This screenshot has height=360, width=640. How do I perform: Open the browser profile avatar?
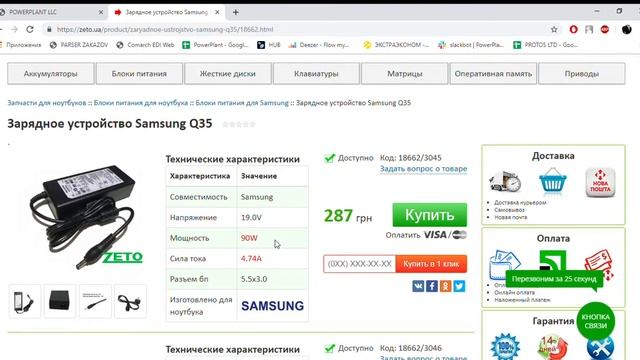[627, 29]
